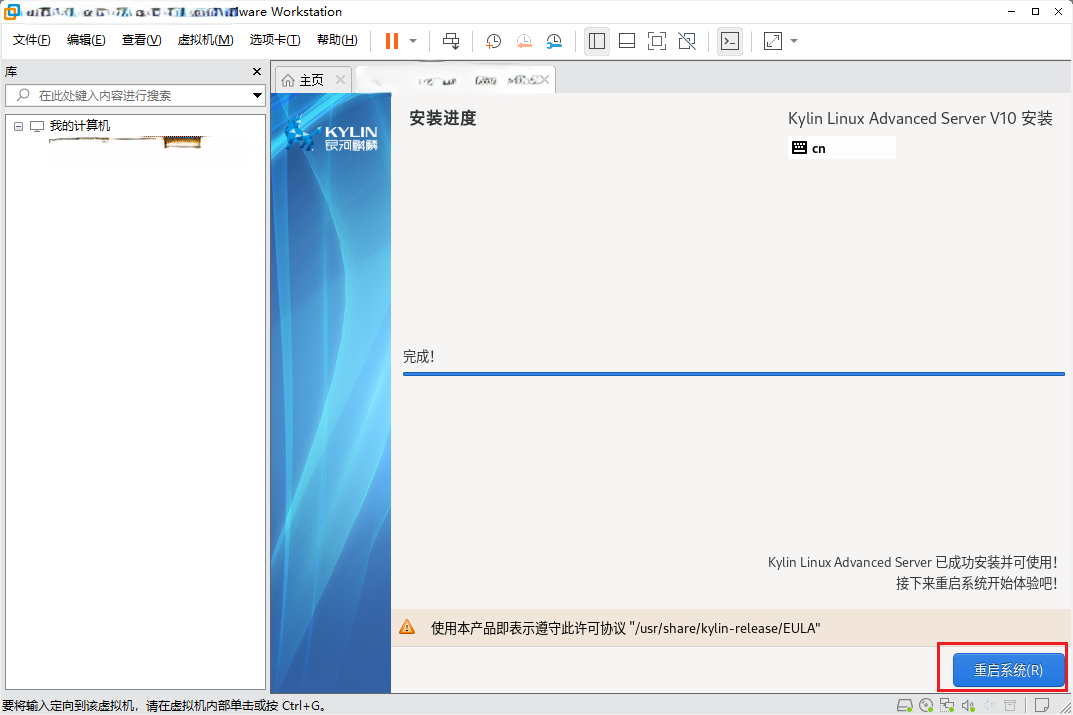Click the 完成! status text
The width and height of the screenshot is (1073, 715).
point(419,356)
